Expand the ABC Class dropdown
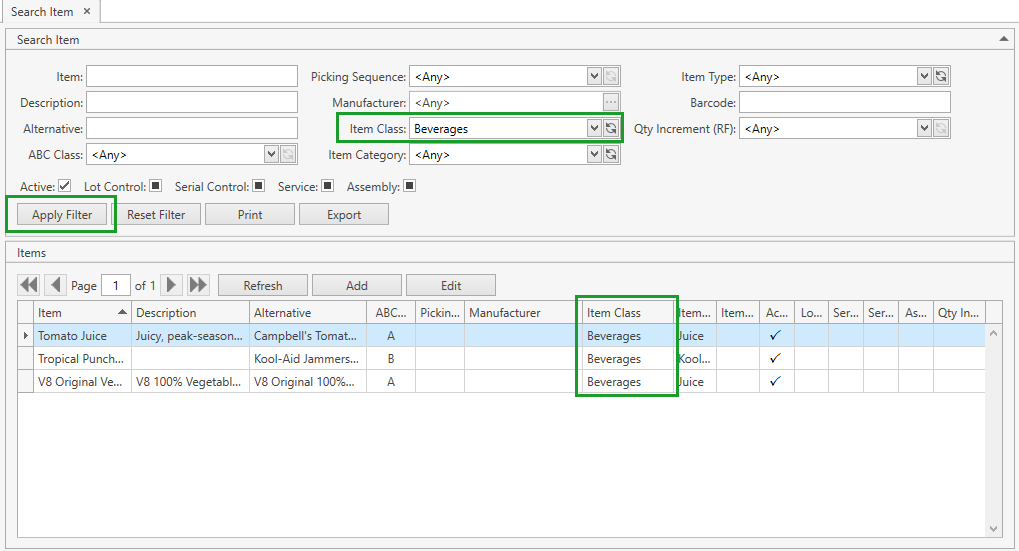The height and width of the screenshot is (551, 1019). click(270, 155)
